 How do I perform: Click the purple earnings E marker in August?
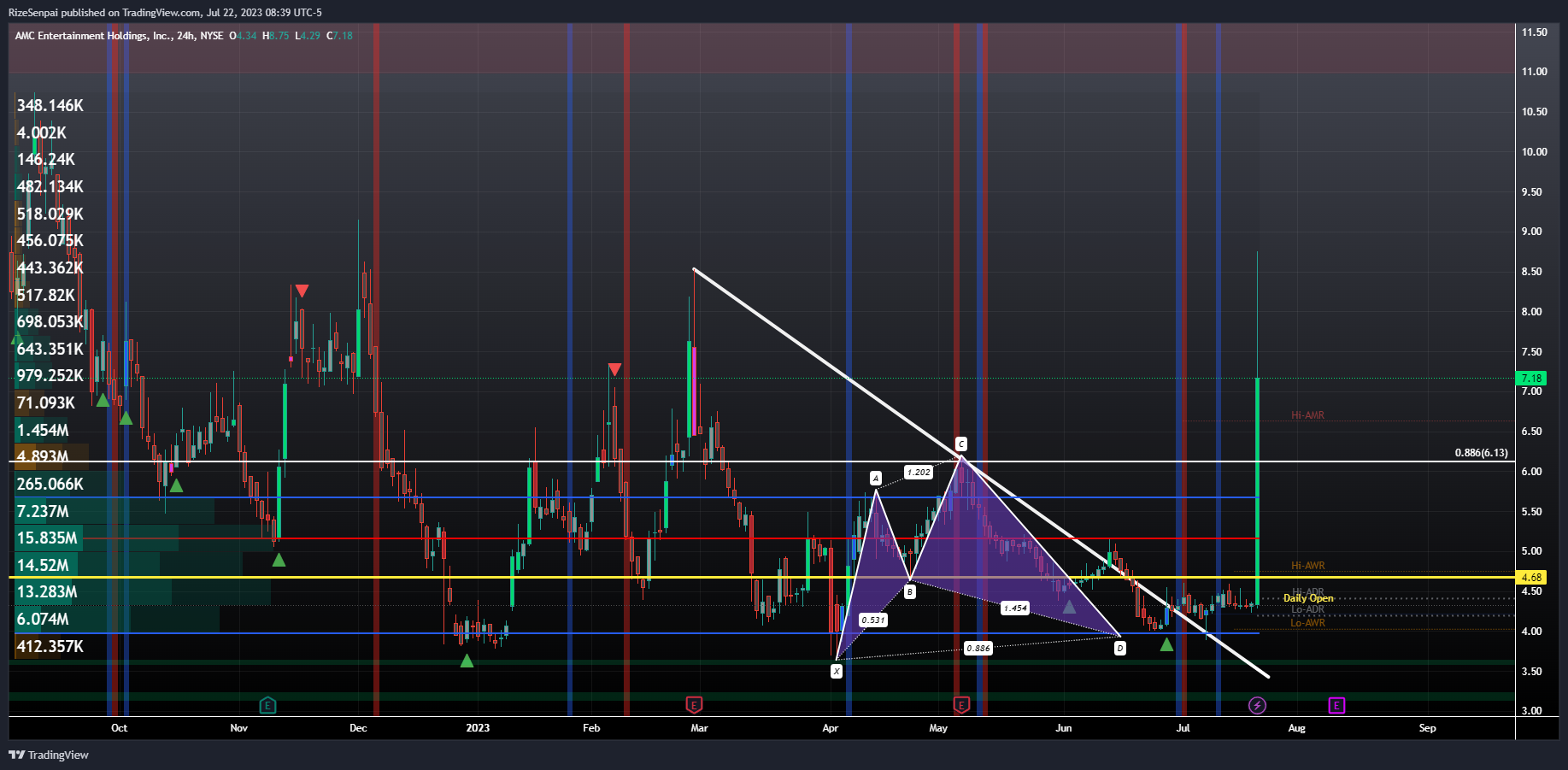click(x=1336, y=705)
